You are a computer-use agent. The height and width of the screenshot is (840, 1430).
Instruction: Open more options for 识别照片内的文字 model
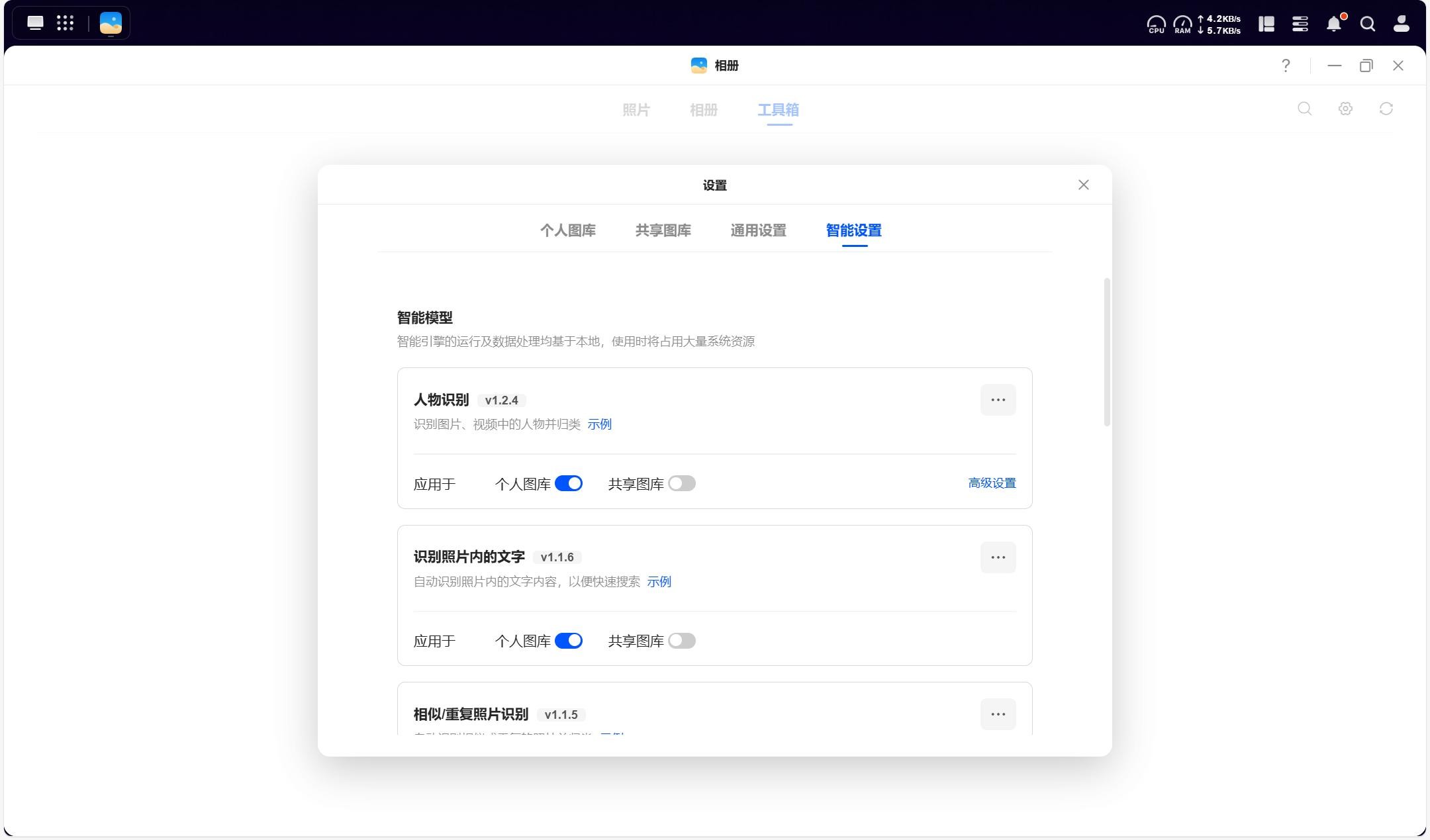pyautogui.click(x=998, y=557)
